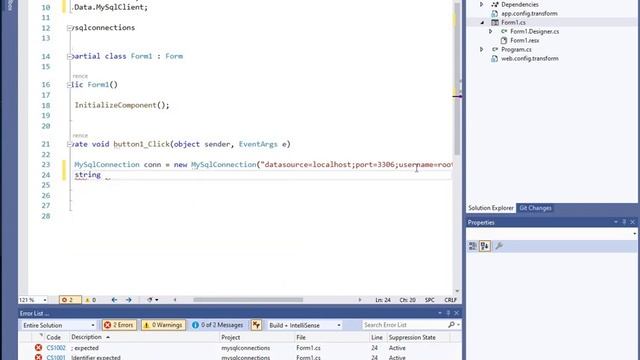Click the Program.cs C# file icon
Screen dimensions: 640x360
tap(495, 49)
